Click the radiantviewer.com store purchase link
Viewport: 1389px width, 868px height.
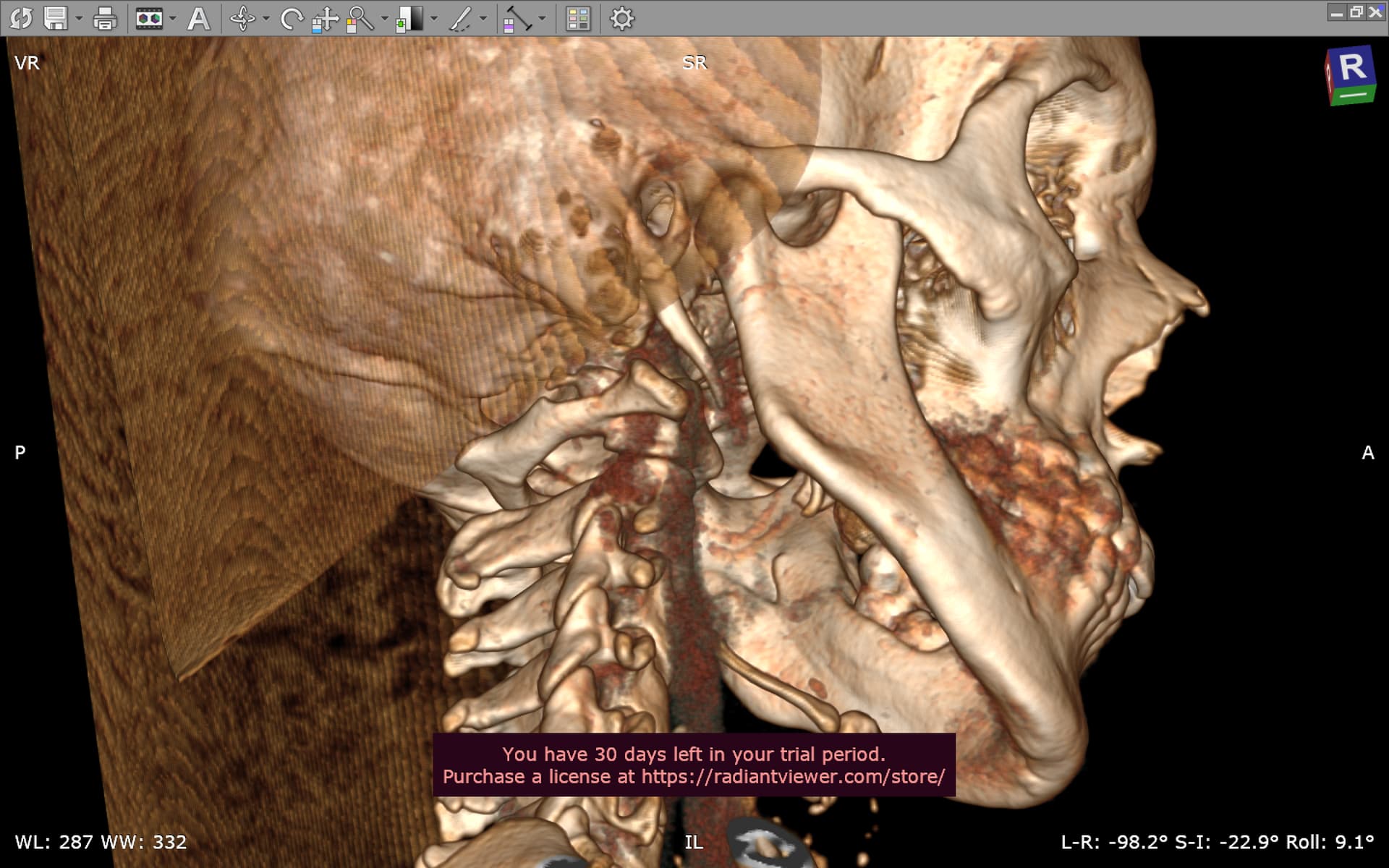(792, 777)
